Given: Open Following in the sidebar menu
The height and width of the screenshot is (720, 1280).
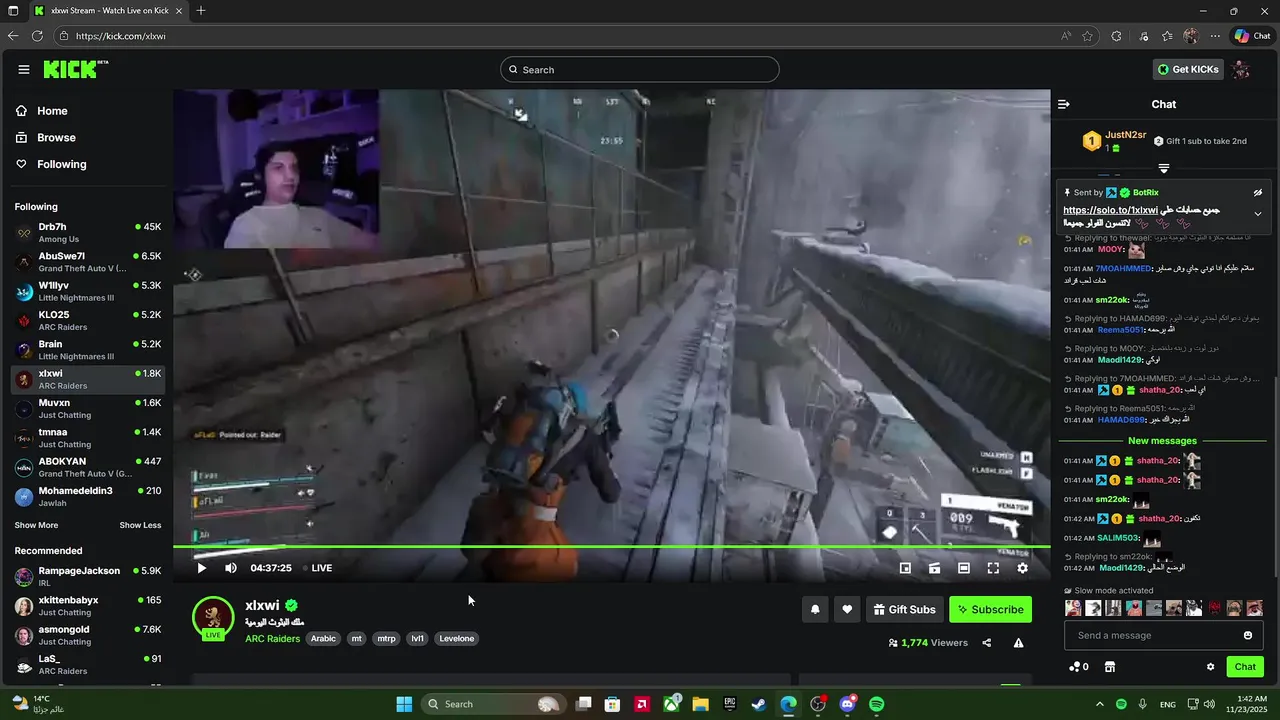Looking at the screenshot, I should point(61,164).
